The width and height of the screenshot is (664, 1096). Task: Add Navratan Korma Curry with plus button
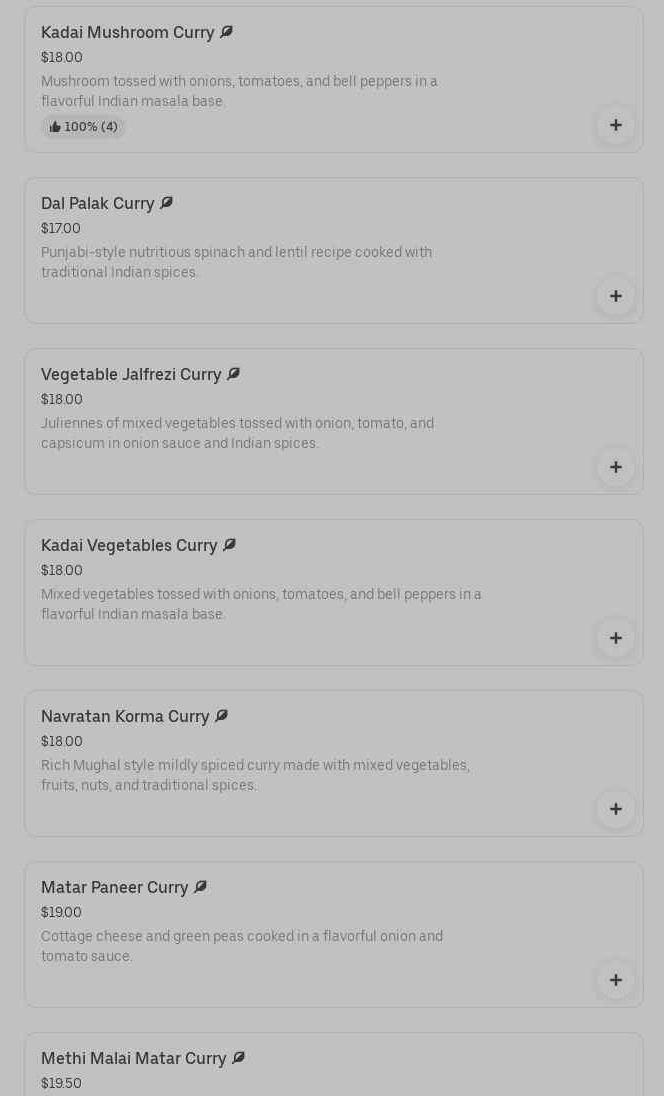tap(615, 809)
